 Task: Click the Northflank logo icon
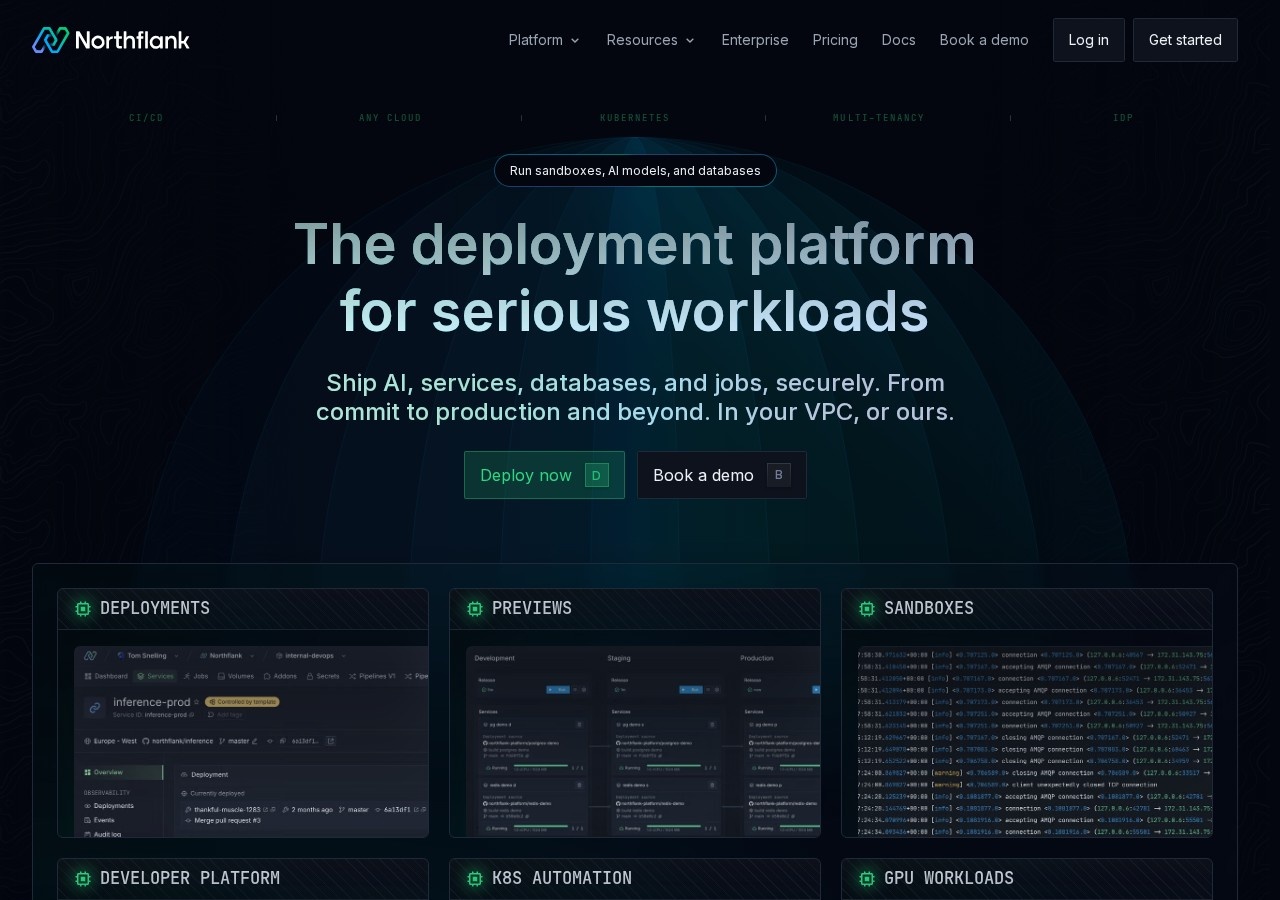(50, 40)
